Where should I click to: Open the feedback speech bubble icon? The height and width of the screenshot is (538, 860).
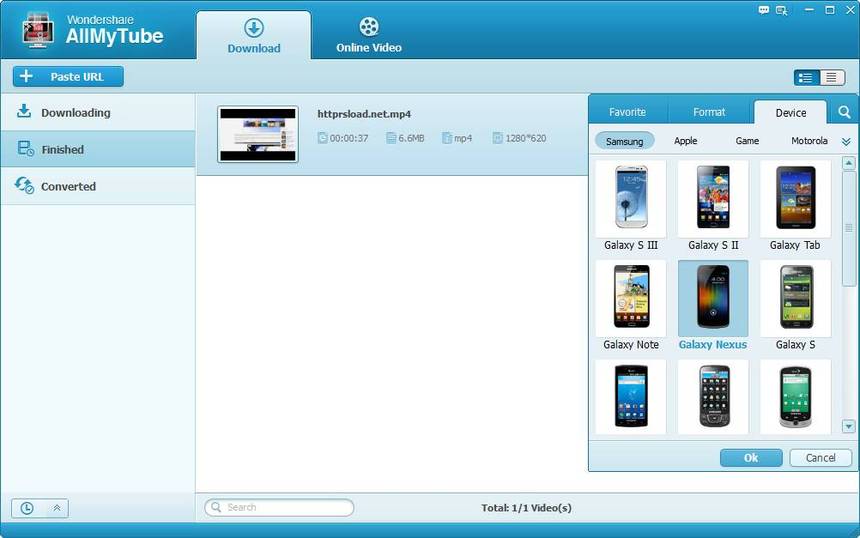(763, 10)
